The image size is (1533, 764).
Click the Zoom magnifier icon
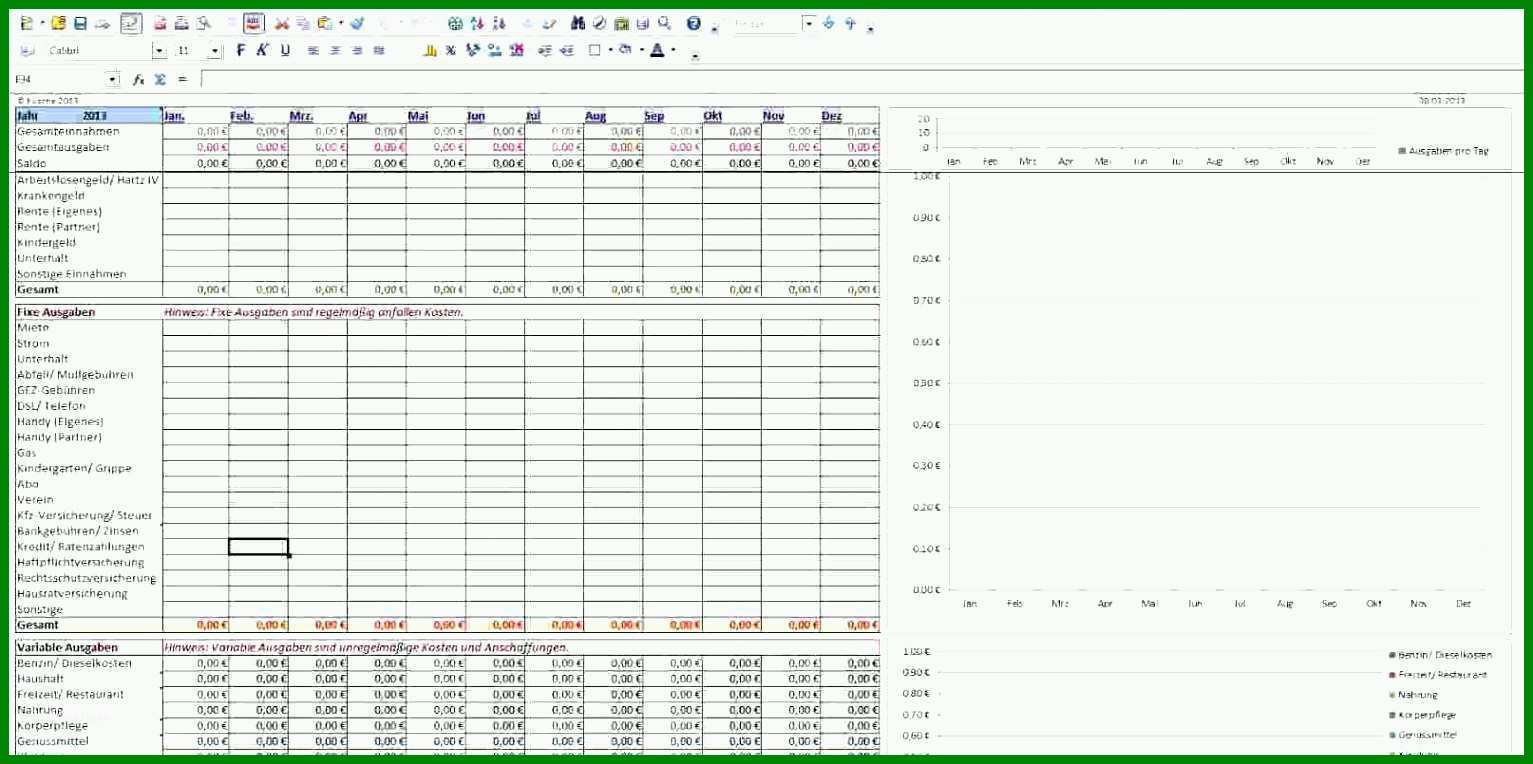click(665, 23)
